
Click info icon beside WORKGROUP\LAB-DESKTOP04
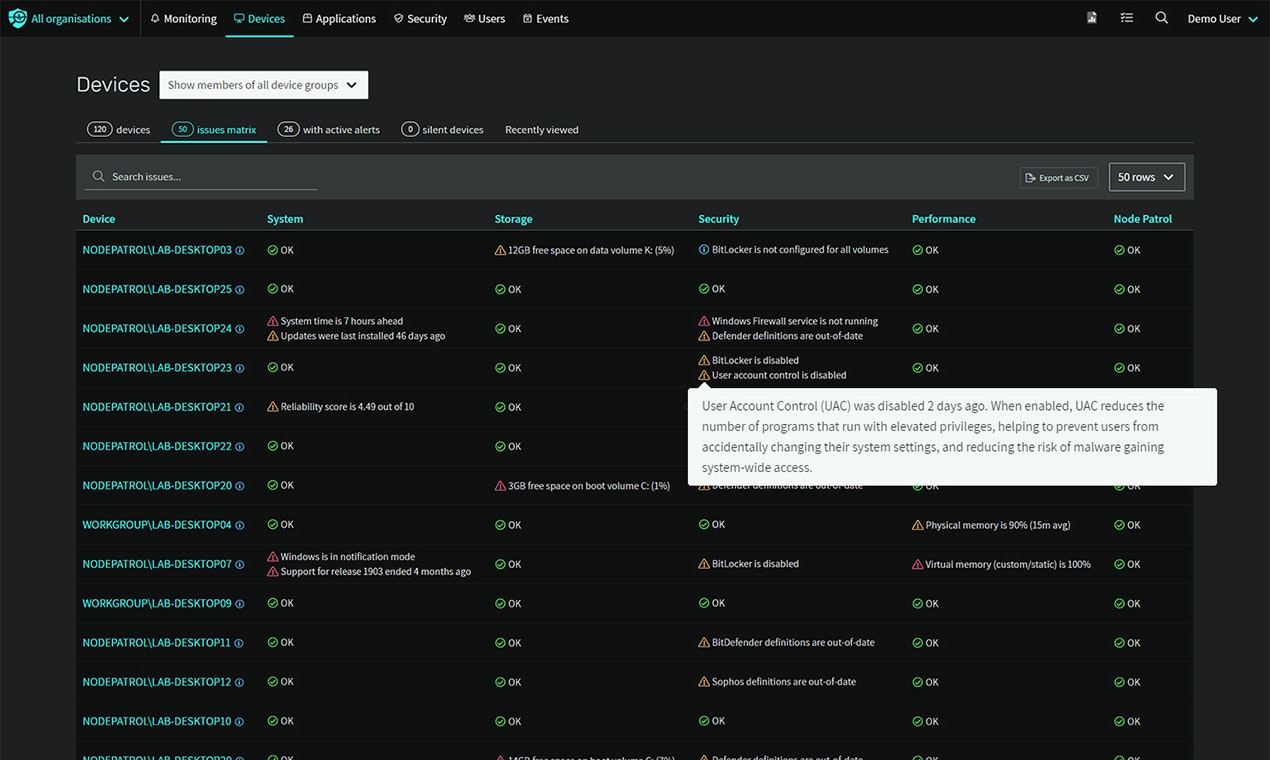237,524
